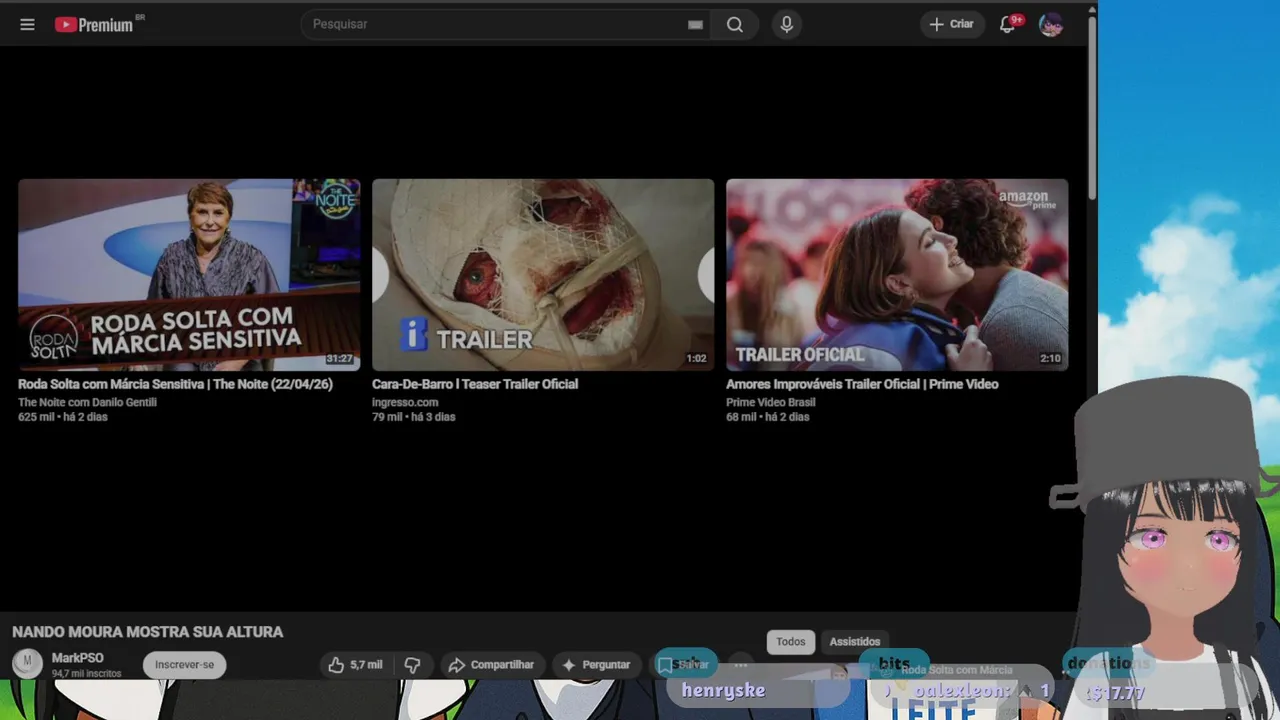Open Roda Solta com Márcia Sensitiva thumbnail
The width and height of the screenshot is (1280, 720).
(189, 275)
